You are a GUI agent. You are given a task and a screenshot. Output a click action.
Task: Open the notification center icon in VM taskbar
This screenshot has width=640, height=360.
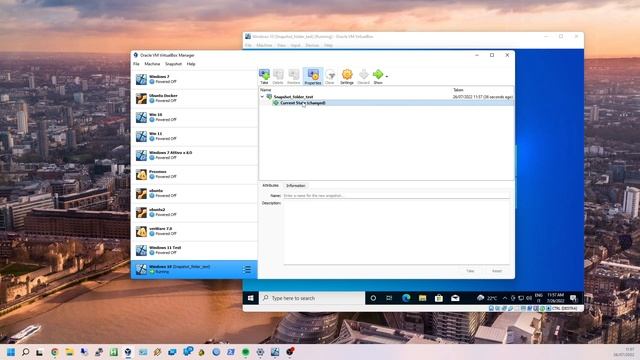click(x=573, y=298)
